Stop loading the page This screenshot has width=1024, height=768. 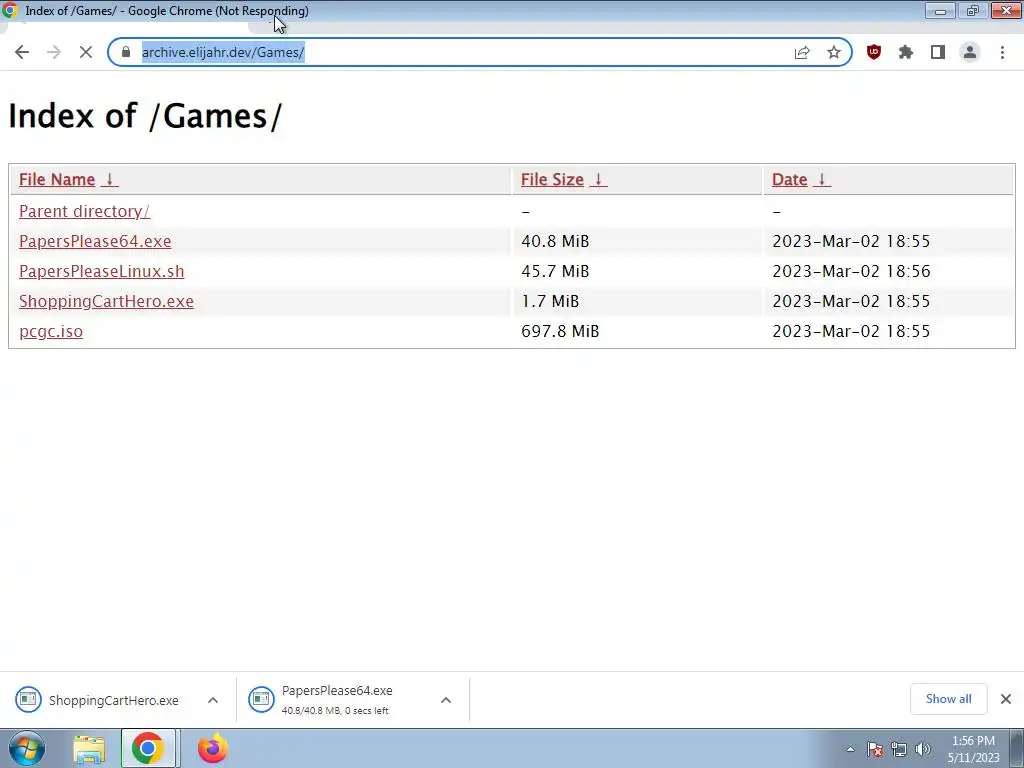point(86,52)
